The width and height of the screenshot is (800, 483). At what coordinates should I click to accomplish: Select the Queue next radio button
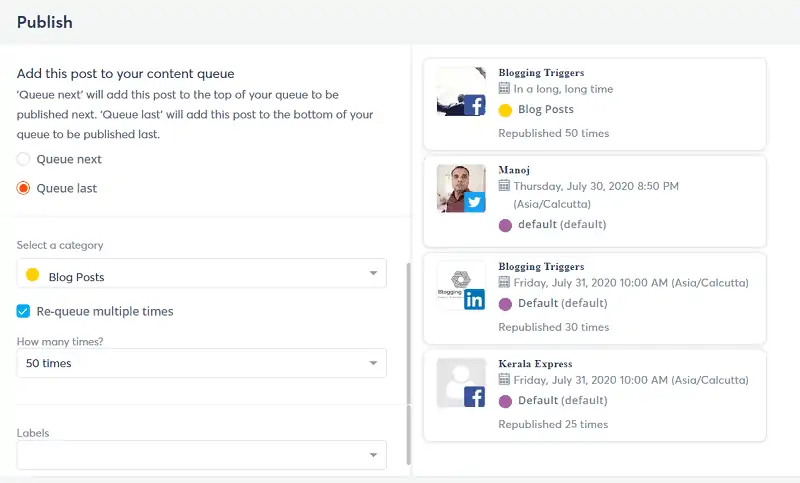(x=23, y=159)
